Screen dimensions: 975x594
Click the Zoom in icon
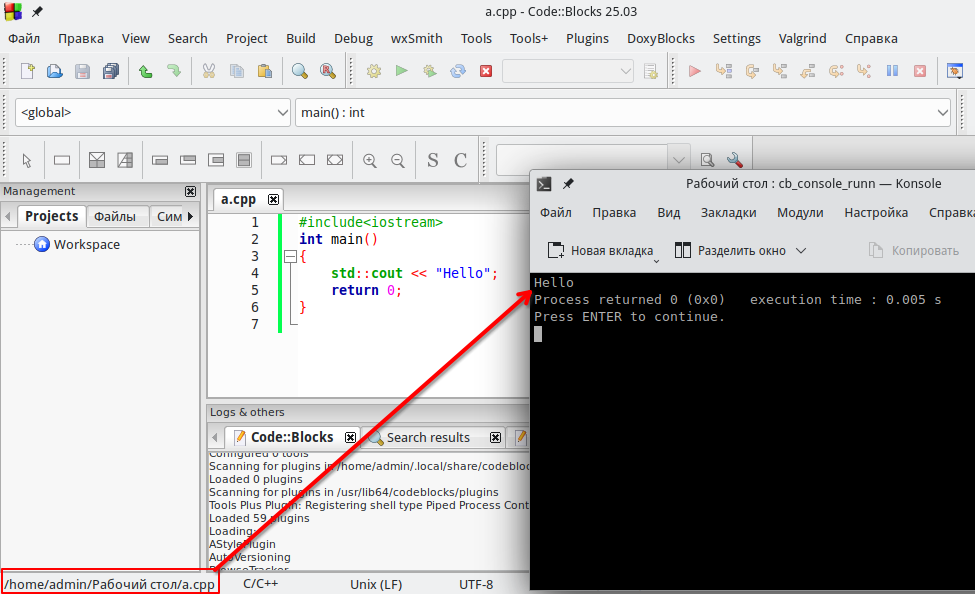click(370, 160)
